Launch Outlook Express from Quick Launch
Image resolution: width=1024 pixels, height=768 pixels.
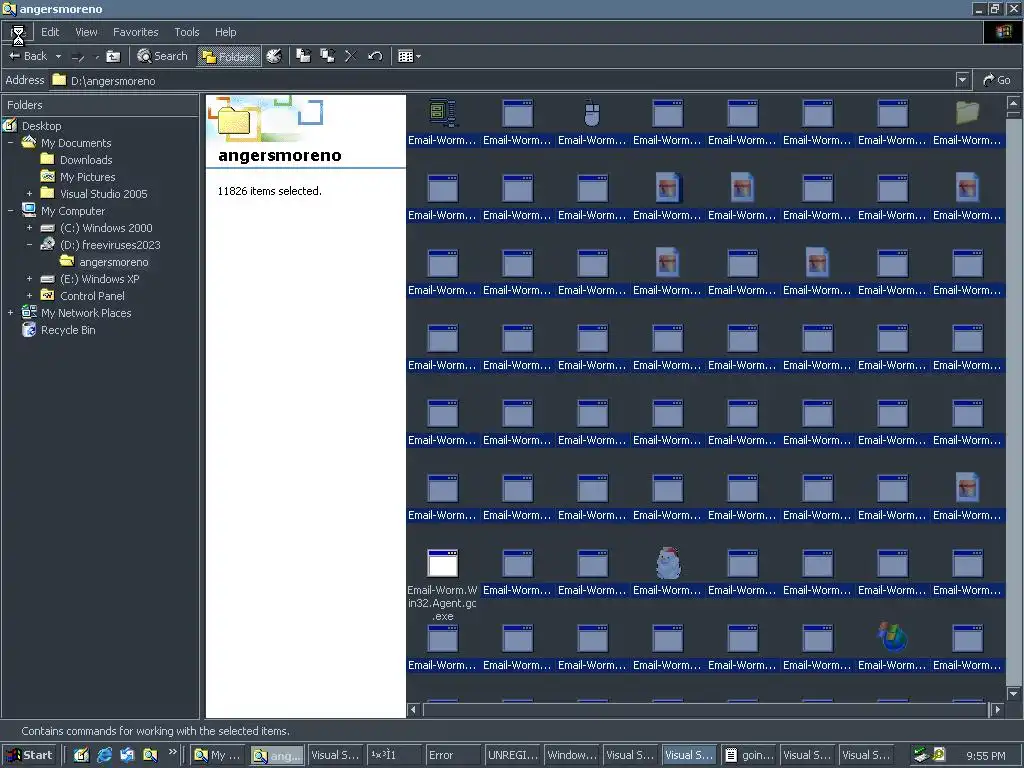[127, 755]
